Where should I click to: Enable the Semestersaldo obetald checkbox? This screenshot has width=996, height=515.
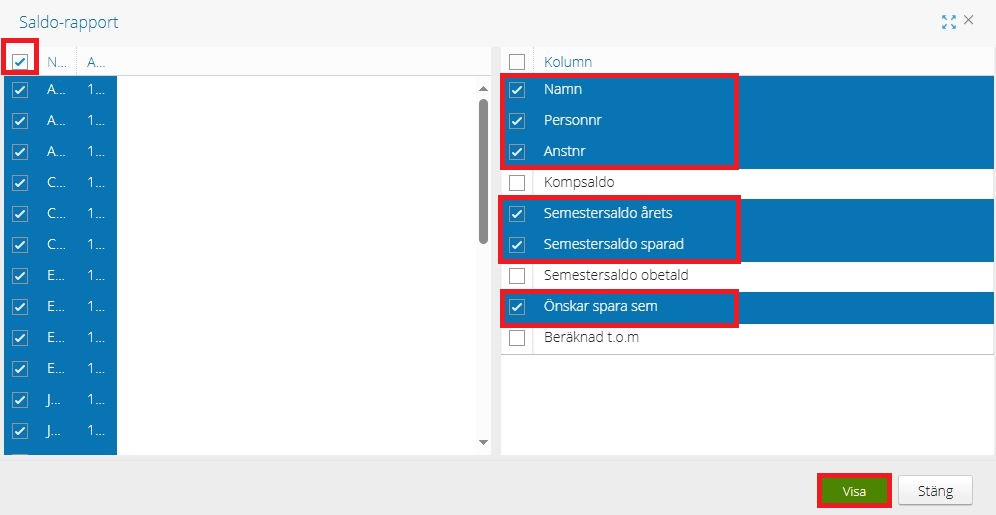coord(517,276)
